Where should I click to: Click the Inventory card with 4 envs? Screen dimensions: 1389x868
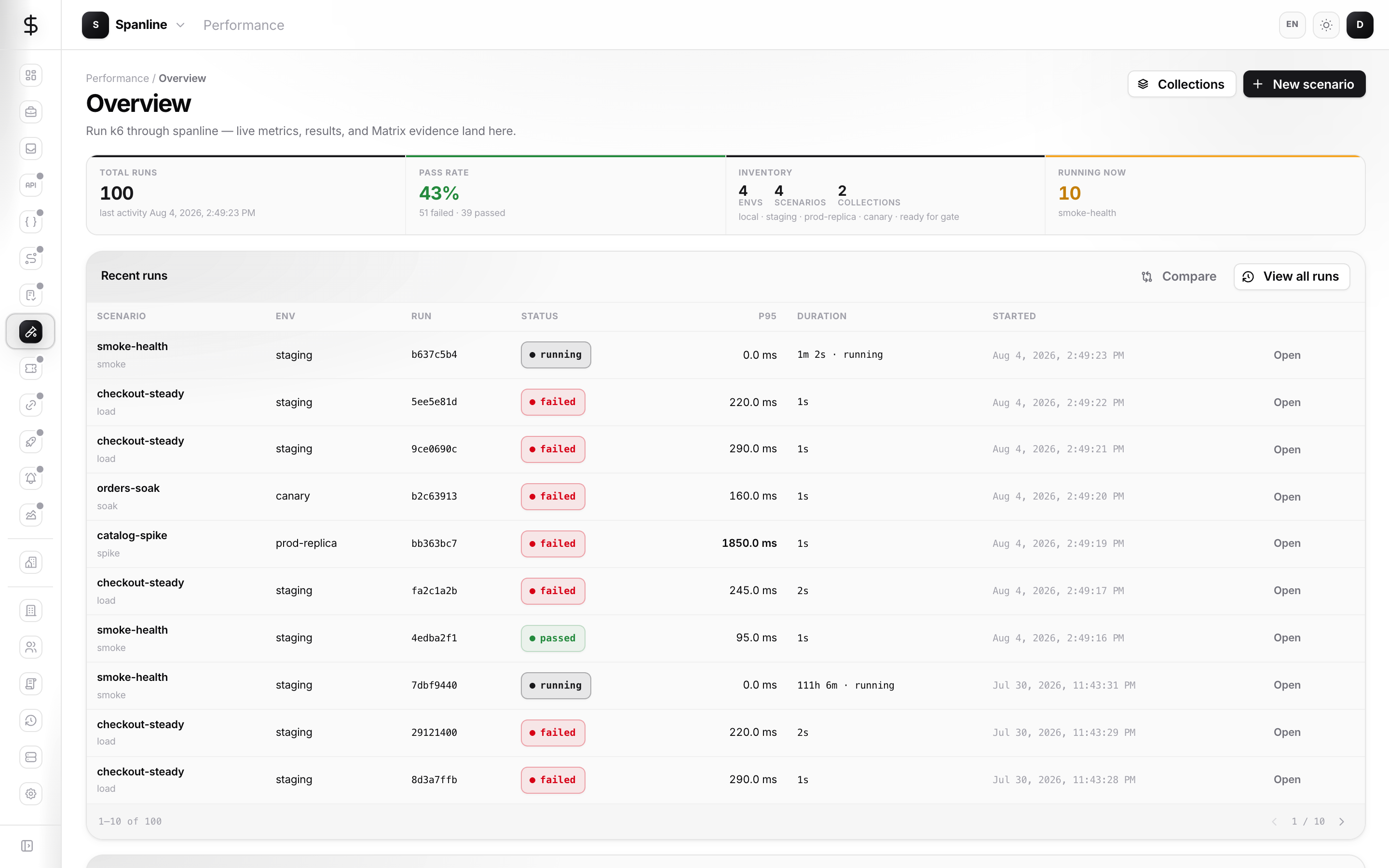point(885,195)
